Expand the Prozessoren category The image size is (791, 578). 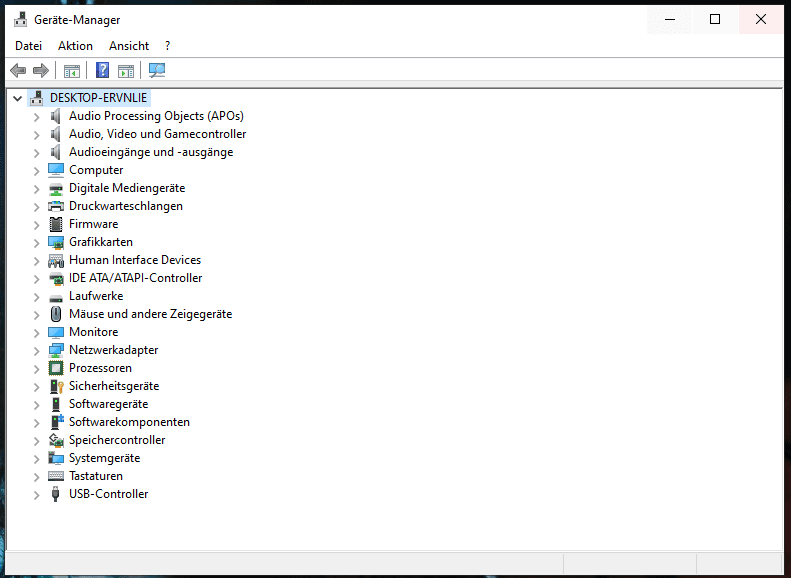click(36, 369)
